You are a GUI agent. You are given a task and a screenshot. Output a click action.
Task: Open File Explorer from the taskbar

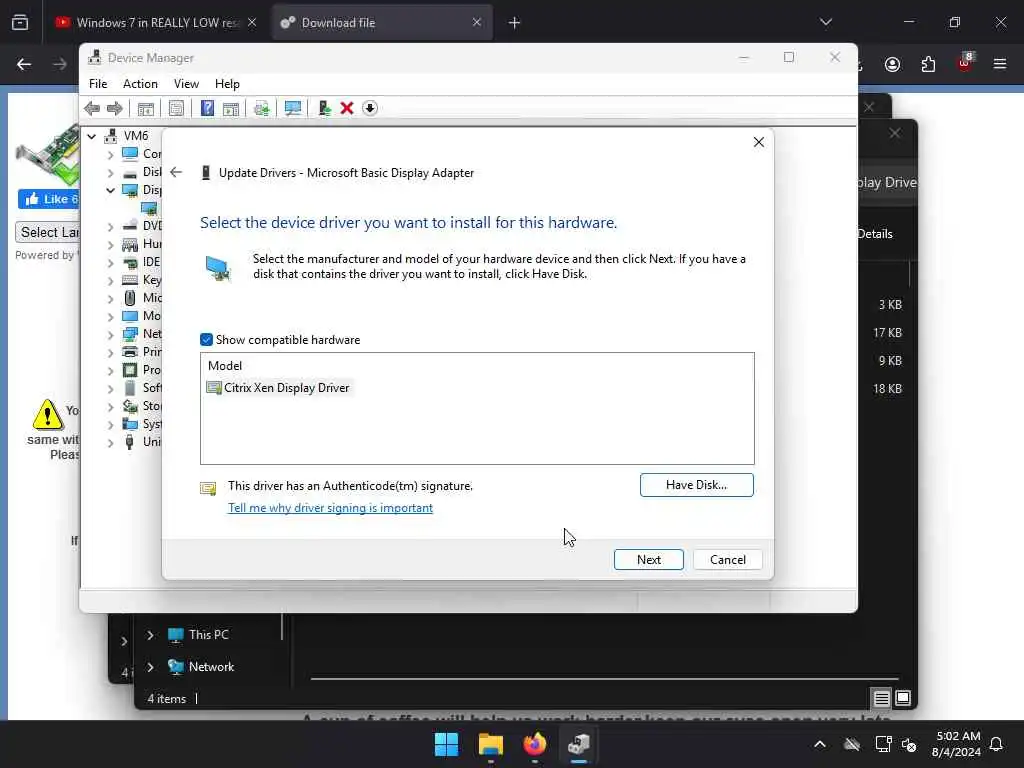(x=490, y=744)
